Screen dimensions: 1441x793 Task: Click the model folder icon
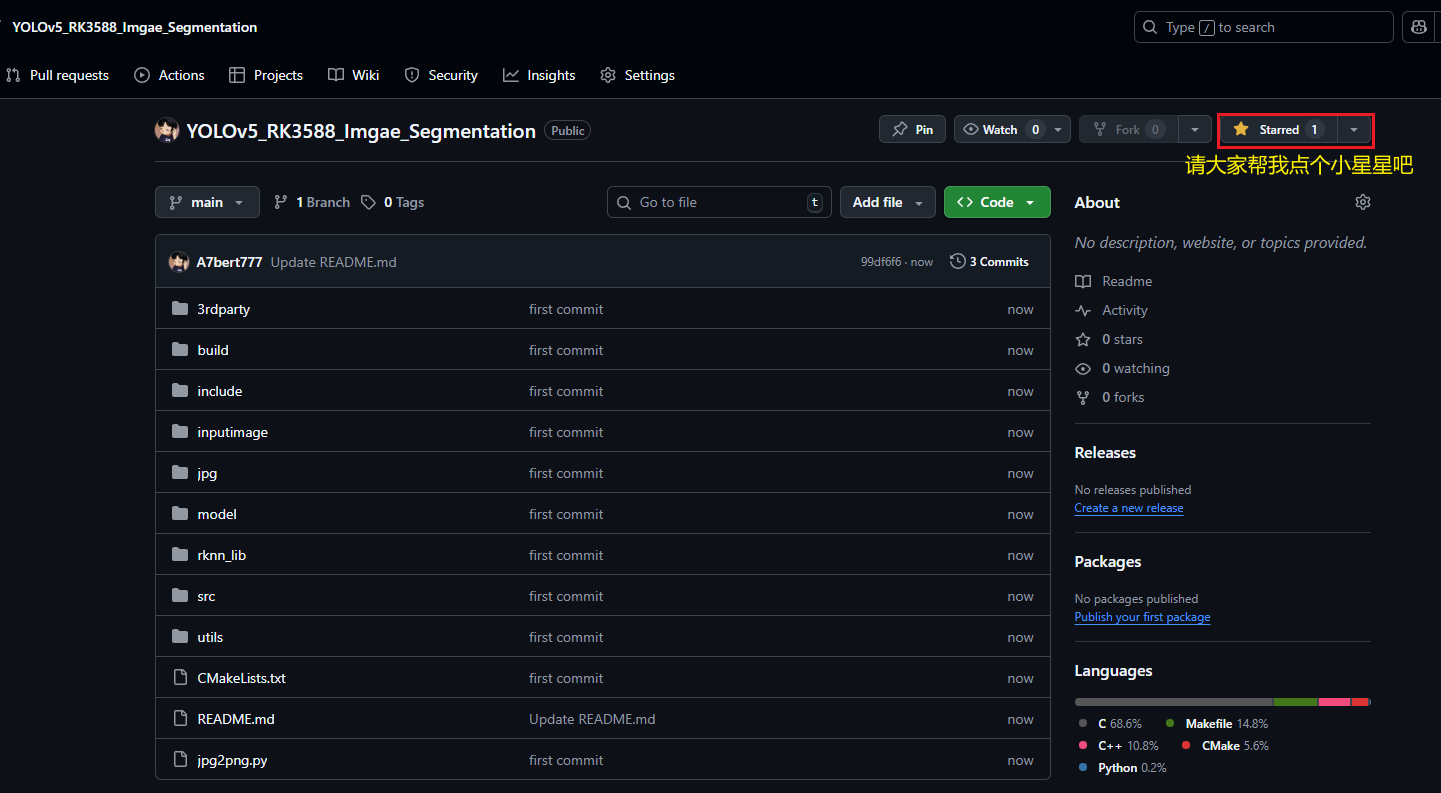(180, 514)
